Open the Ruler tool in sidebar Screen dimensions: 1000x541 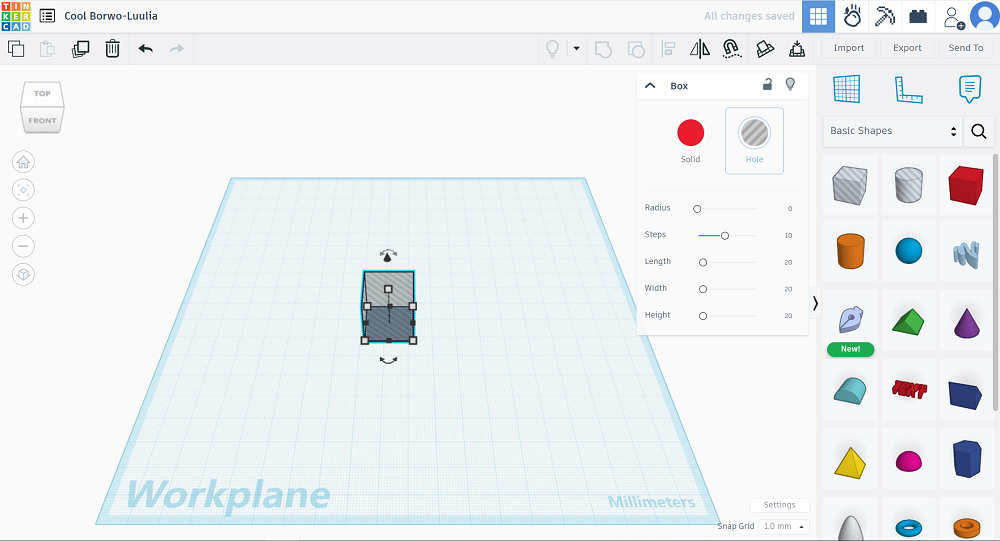click(908, 89)
